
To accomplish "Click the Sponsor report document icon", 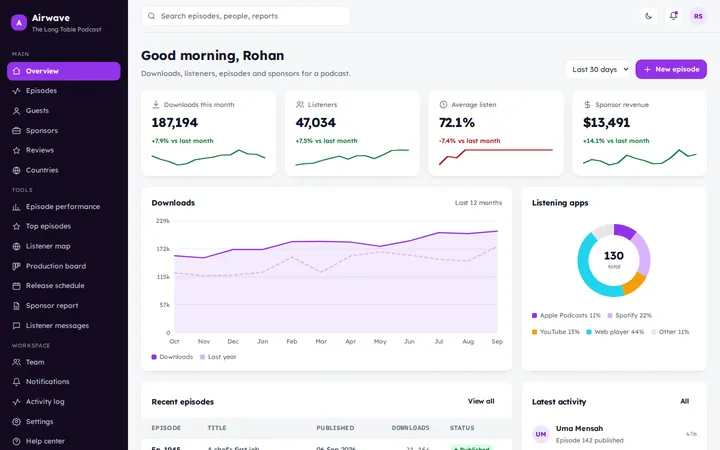I will coord(17,306).
